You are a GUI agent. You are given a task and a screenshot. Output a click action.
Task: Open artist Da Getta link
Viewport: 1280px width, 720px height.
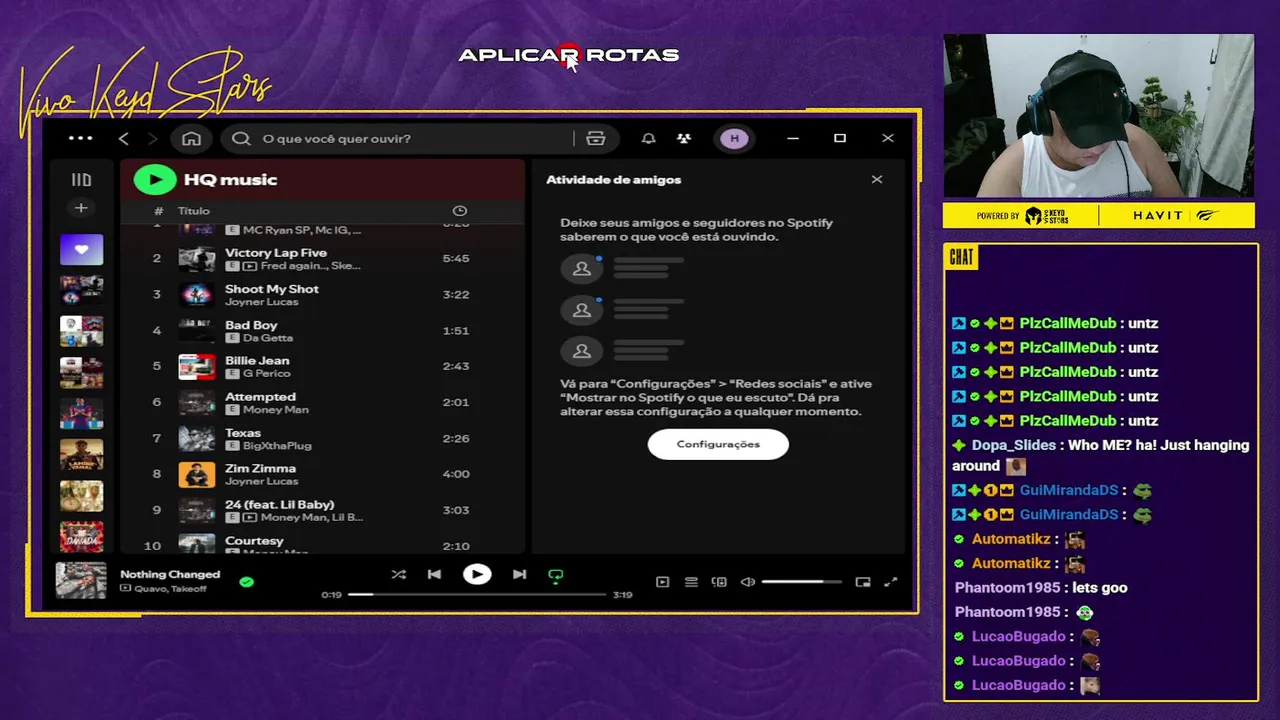click(268, 338)
